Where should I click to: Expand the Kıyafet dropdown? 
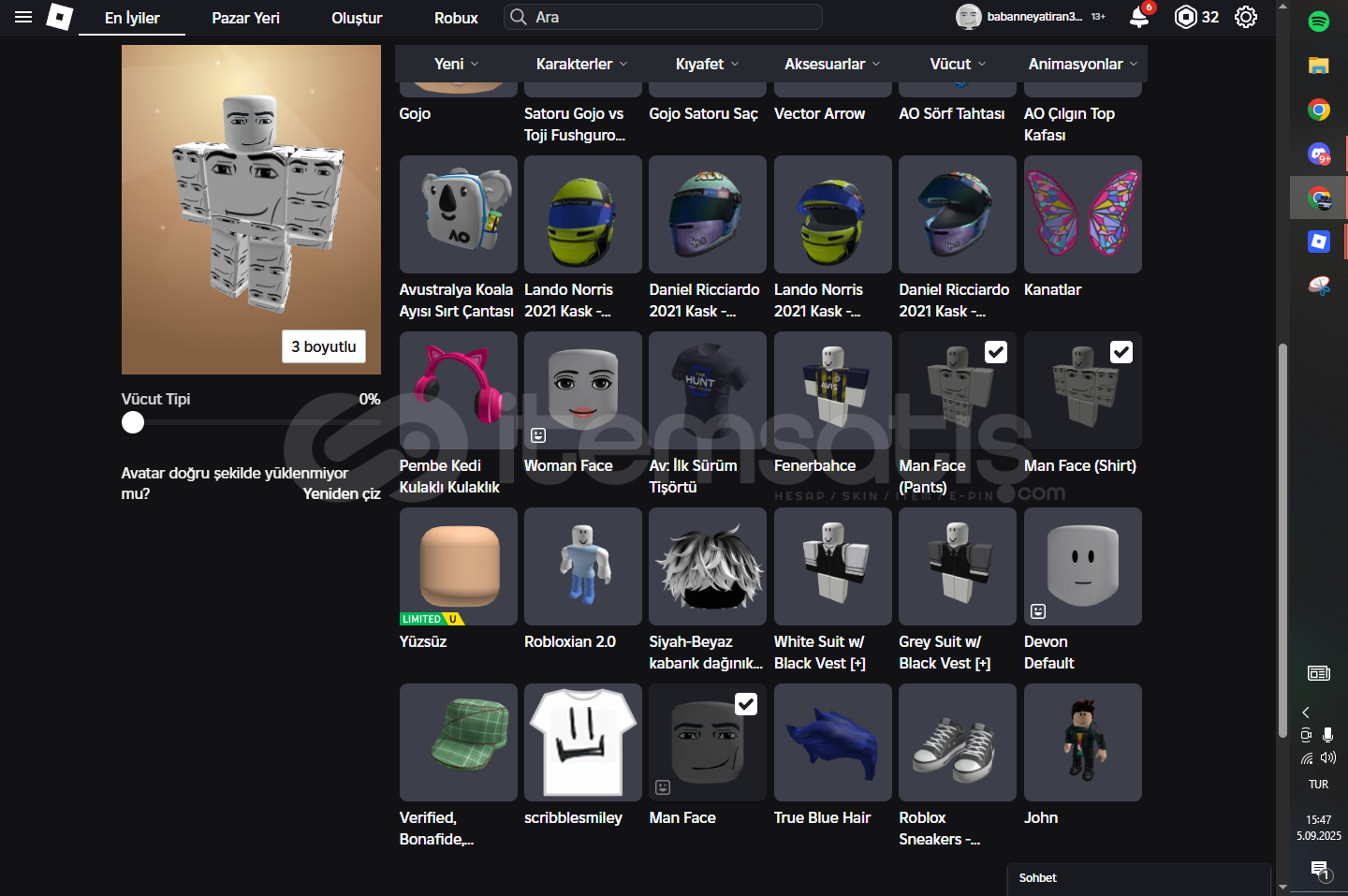coord(707,64)
